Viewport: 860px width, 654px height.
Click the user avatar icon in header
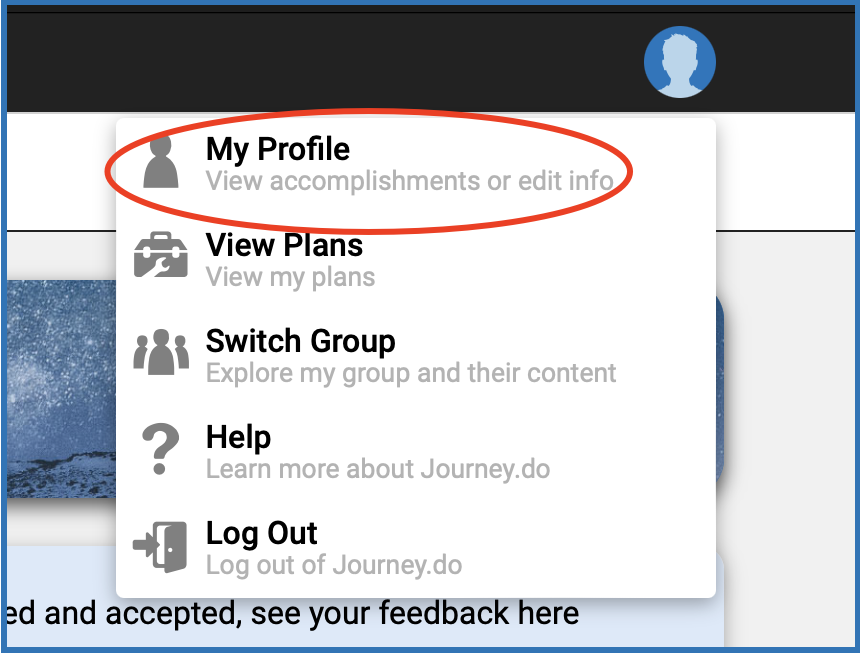tap(680, 62)
